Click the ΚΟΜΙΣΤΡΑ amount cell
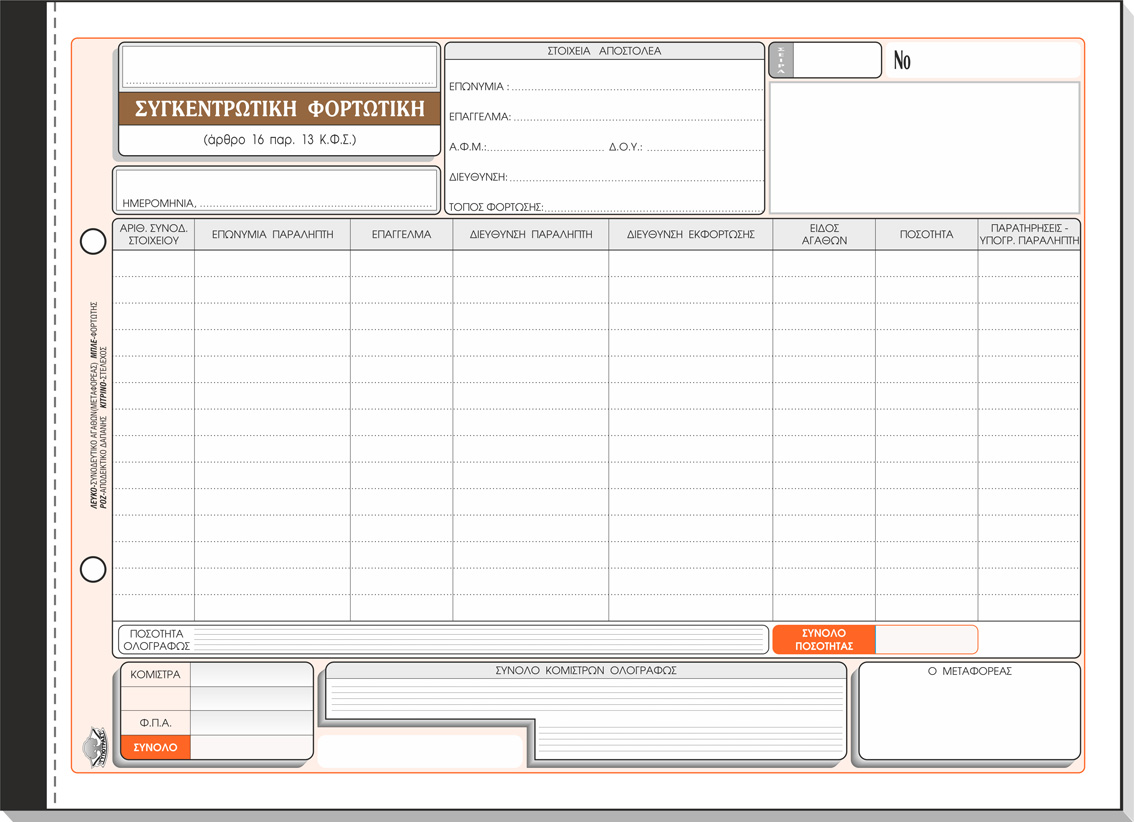The height and width of the screenshot is (822, 1134). pyautogui.click(x=251, y=675)
